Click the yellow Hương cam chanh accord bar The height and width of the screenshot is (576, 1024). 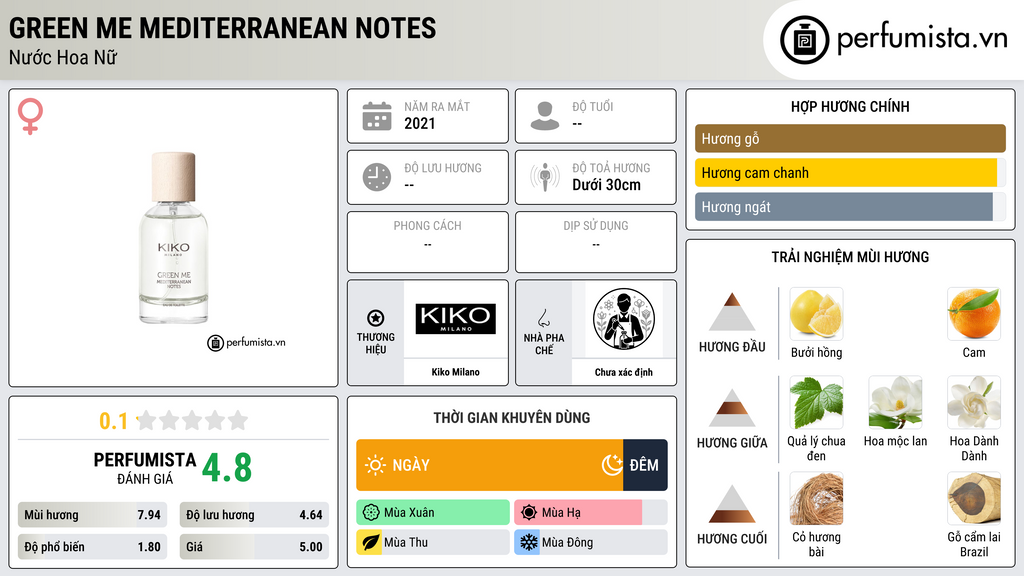click(846, 172)
